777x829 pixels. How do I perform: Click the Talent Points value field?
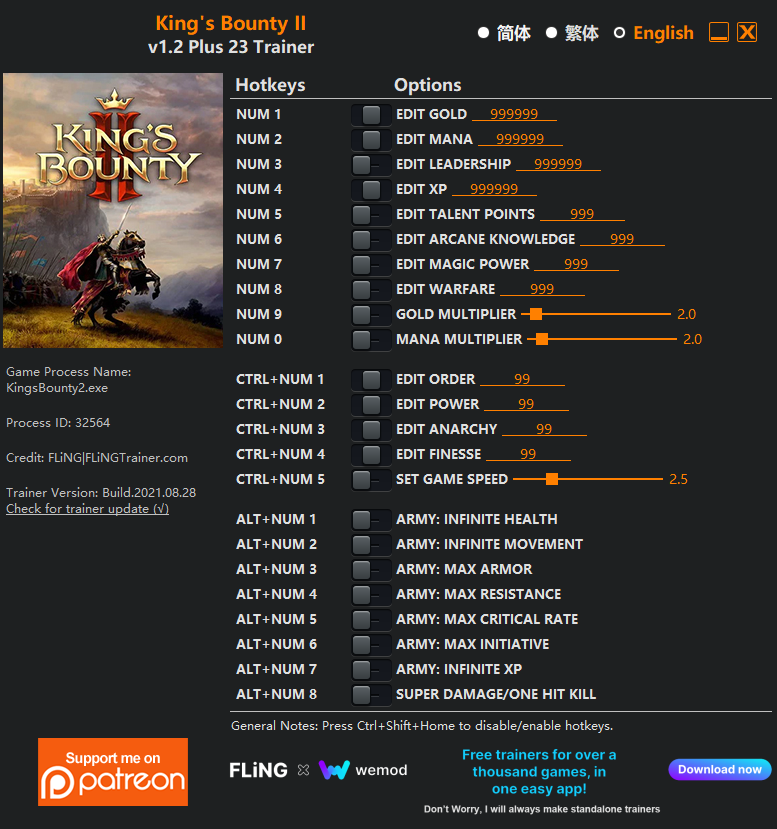pyautogui.click(x=582, y=214)
